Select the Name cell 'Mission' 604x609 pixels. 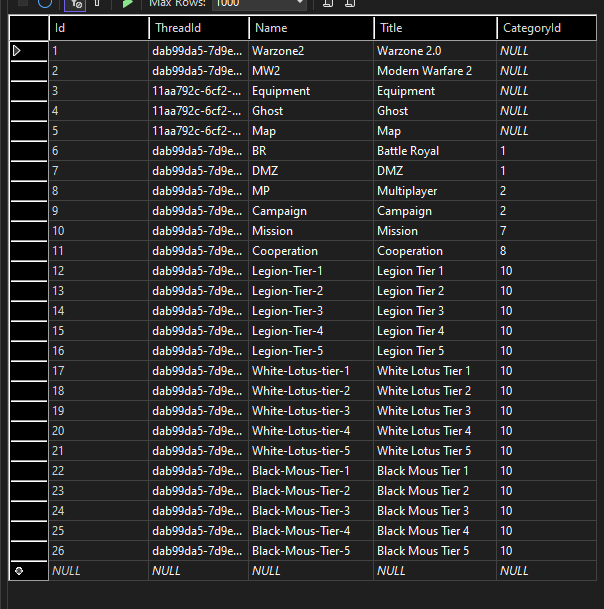(x=311, y=231)
